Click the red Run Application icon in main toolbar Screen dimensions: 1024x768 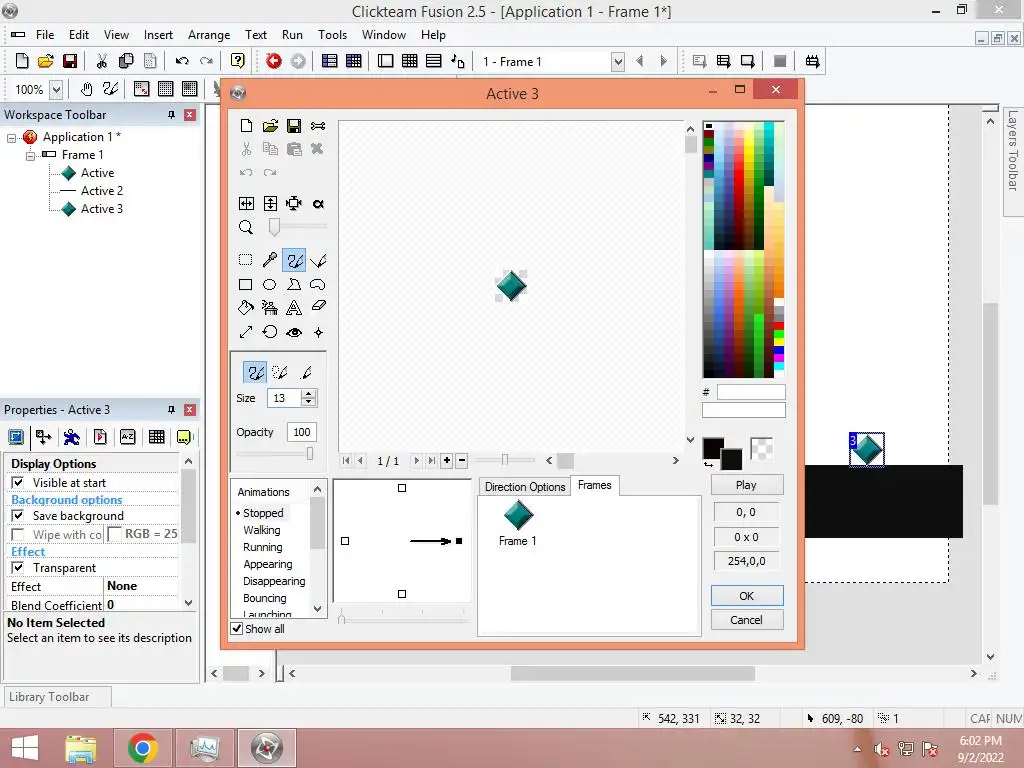coord(274,61)
